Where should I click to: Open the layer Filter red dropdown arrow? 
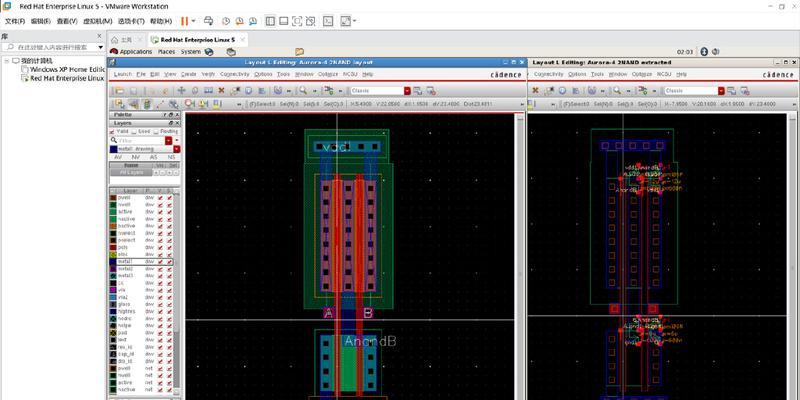point(168,140)
